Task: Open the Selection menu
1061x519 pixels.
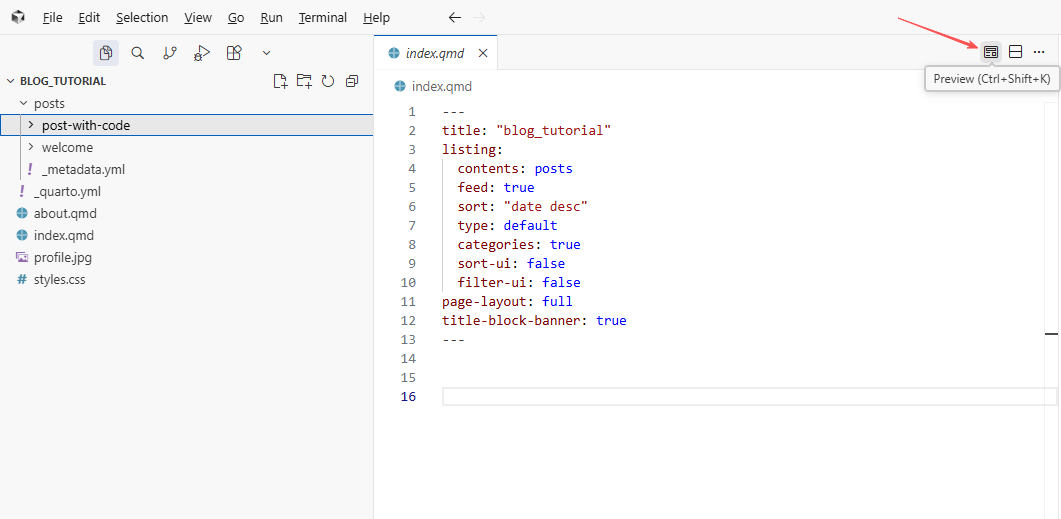Action: pyautogui.click(x=142, y=18)
